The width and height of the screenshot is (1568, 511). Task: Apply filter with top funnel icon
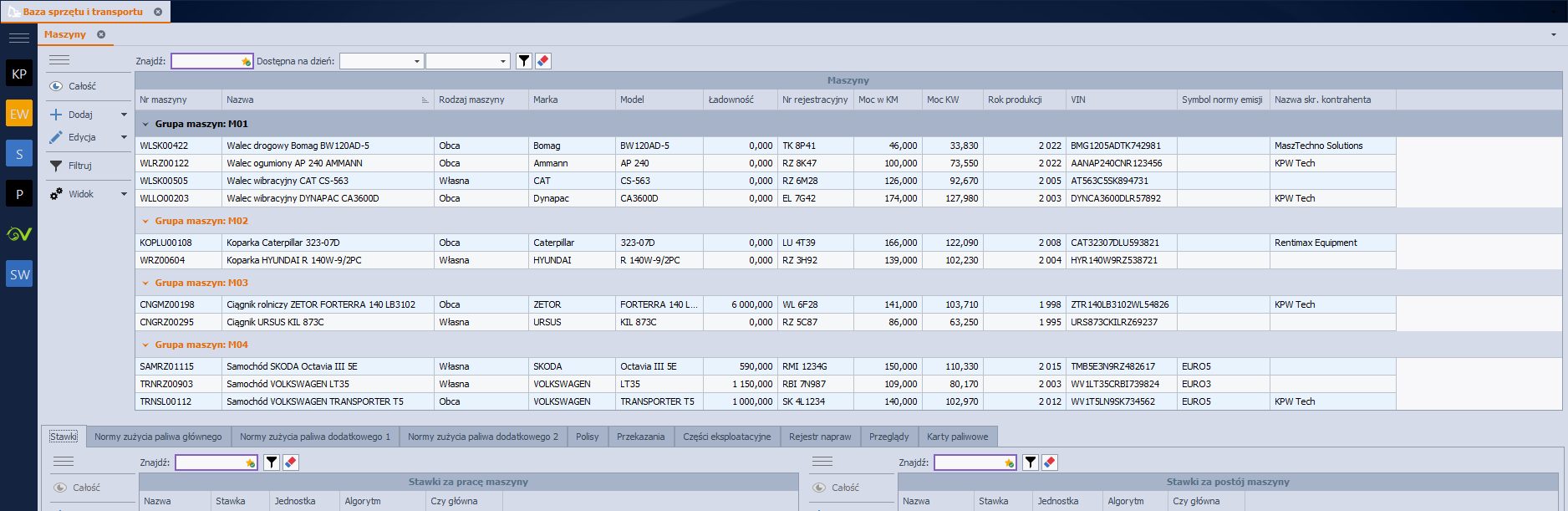coord(524,61)
